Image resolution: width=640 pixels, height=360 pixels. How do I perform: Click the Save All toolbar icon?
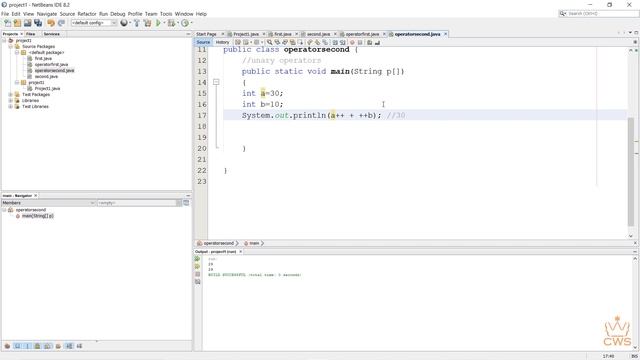(38, 23)
